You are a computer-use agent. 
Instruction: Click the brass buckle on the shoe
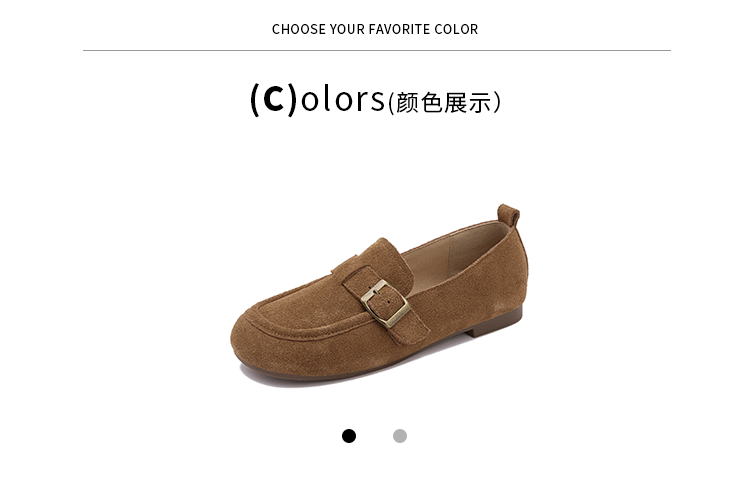point(386,304)
